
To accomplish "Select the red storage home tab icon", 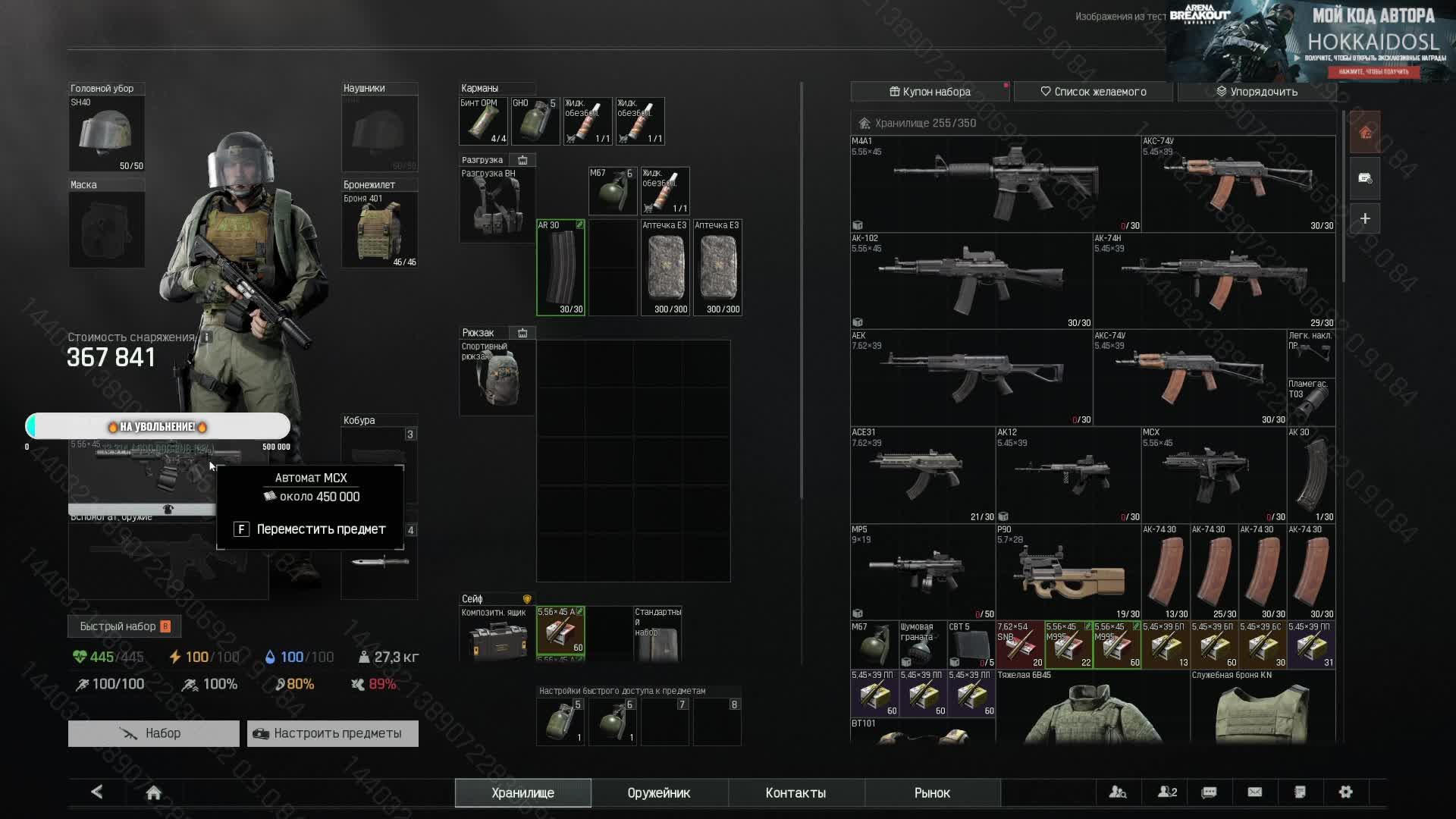I will pos(1365,133).
